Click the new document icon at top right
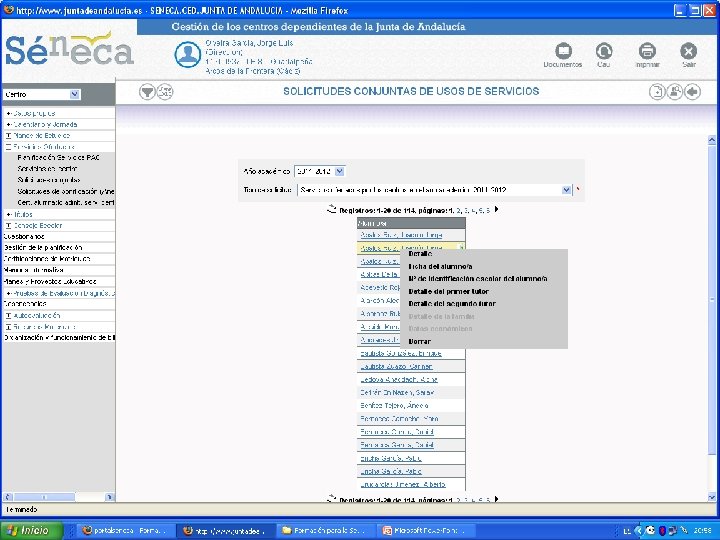 coord(657,92)
